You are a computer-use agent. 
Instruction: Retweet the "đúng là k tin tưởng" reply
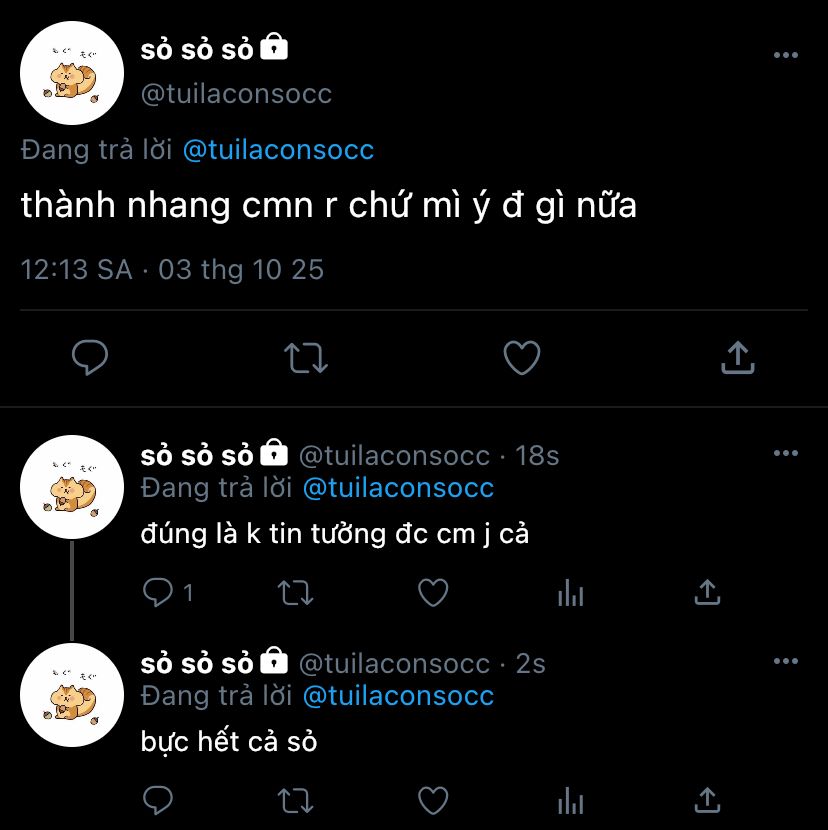pyautogui.click(x=296, y=593)
